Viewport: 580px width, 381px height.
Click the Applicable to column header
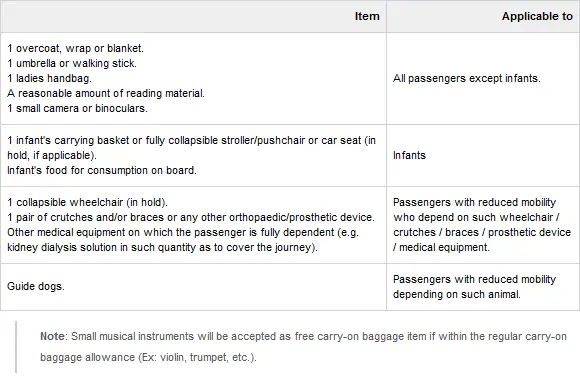537,16
